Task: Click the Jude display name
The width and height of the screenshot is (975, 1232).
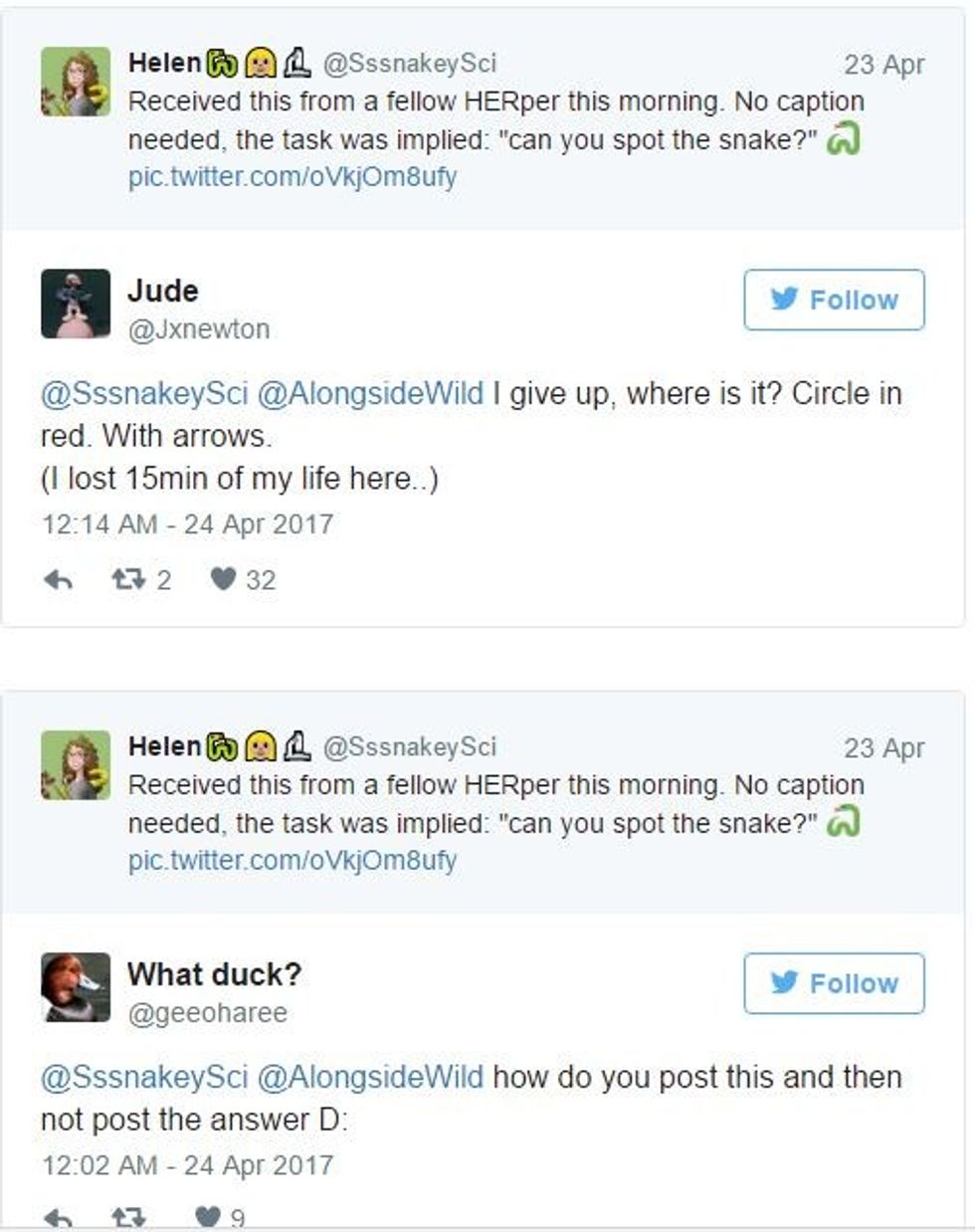Action: (163, 291)
